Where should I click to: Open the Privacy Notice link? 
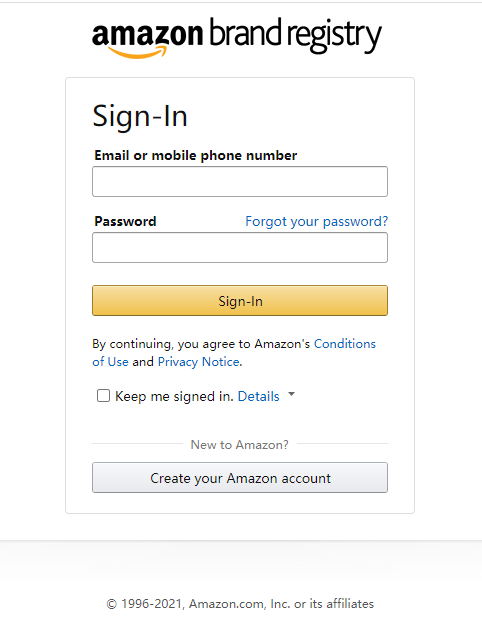click(198, 362)
